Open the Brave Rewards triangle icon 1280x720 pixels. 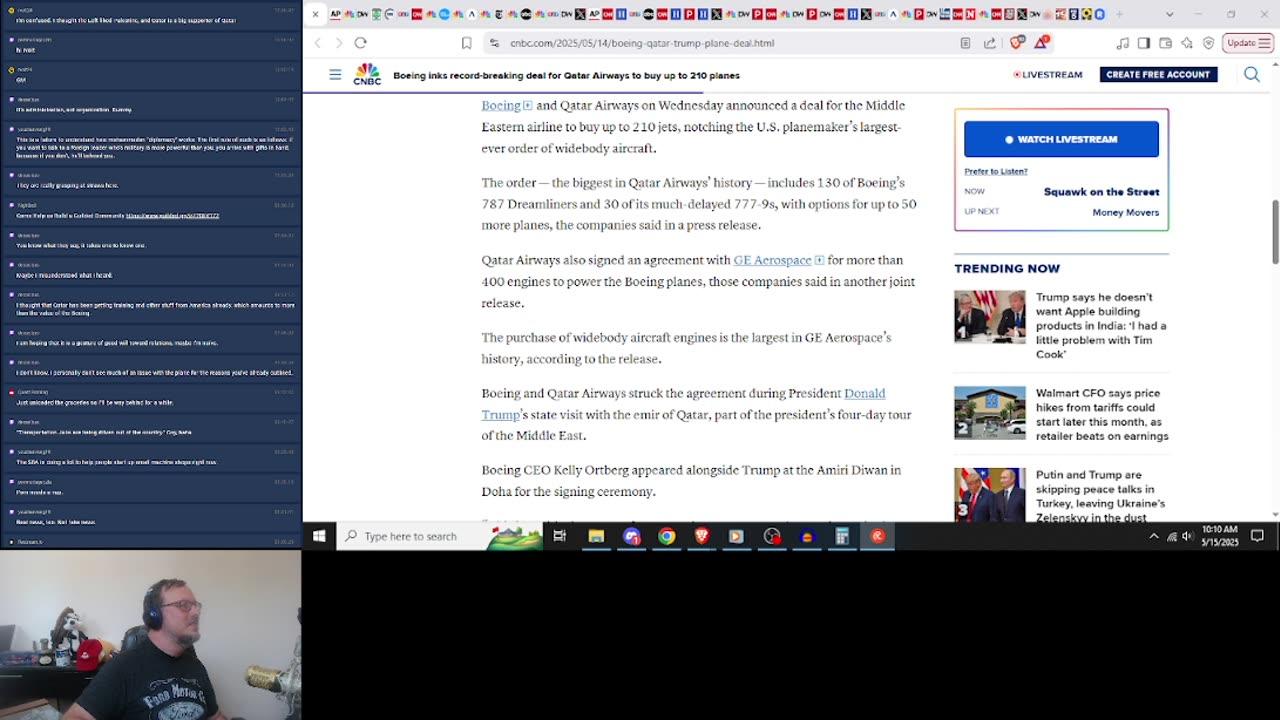pos(1041,43)
